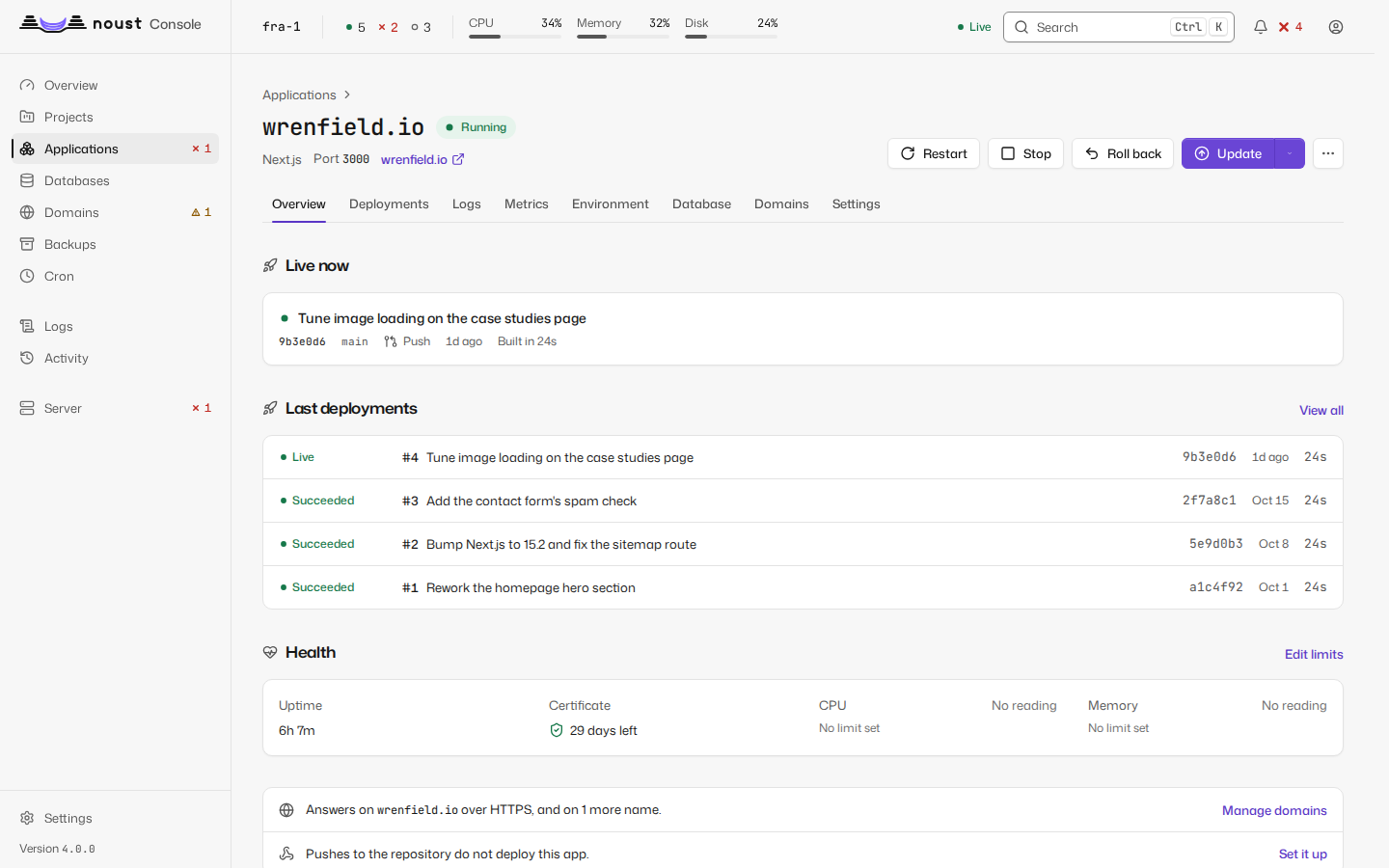
Task: Open the notifications bell
Action: coord(1260,27)
